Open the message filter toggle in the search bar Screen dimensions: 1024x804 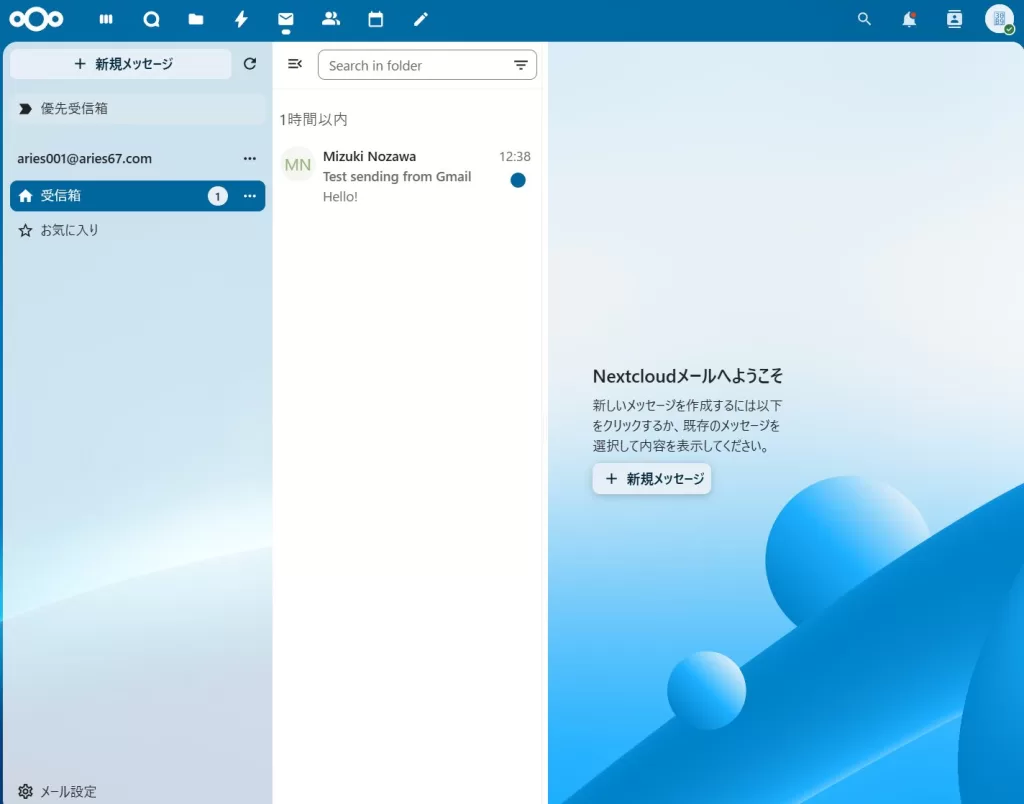[521, 64]
